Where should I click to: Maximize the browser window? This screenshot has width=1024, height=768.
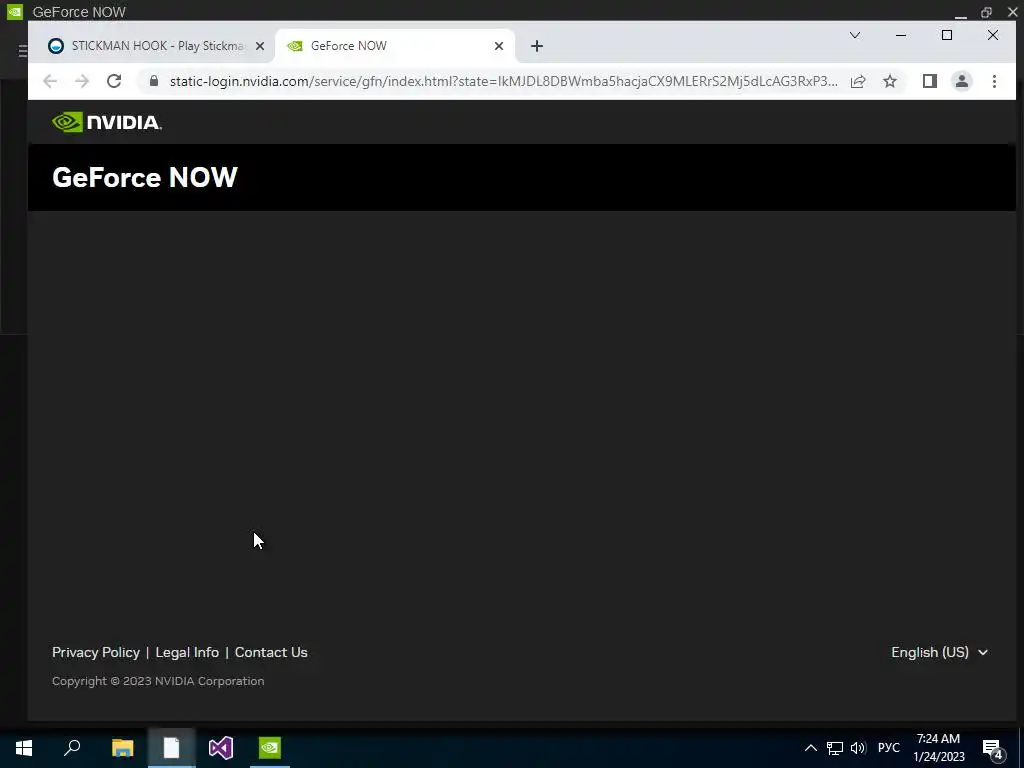click(947, 35)
